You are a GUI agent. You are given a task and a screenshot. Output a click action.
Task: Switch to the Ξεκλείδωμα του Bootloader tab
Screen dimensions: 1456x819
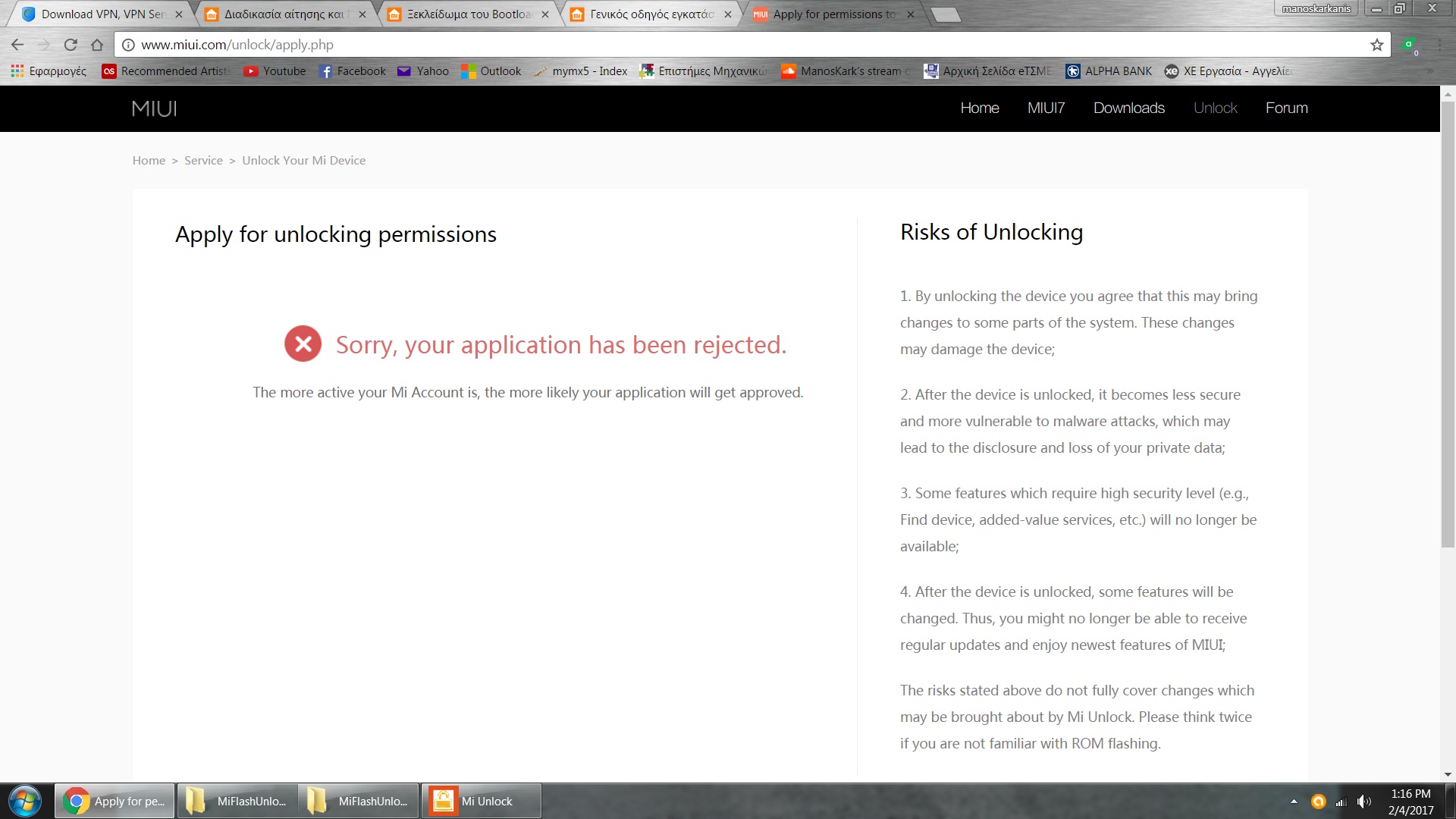pos(468,14)
